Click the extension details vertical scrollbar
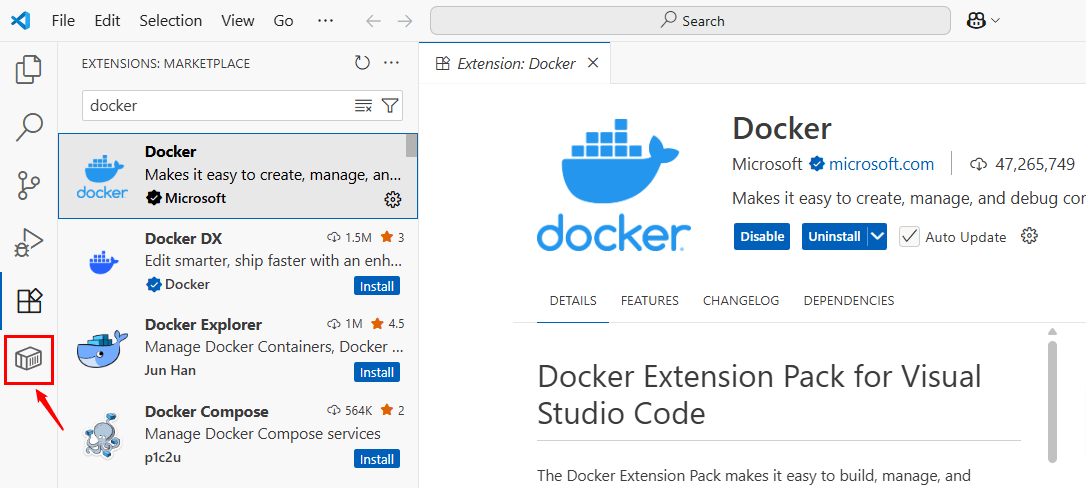Viewport: 1086px width, 488px height. (x=1052, y=400)
